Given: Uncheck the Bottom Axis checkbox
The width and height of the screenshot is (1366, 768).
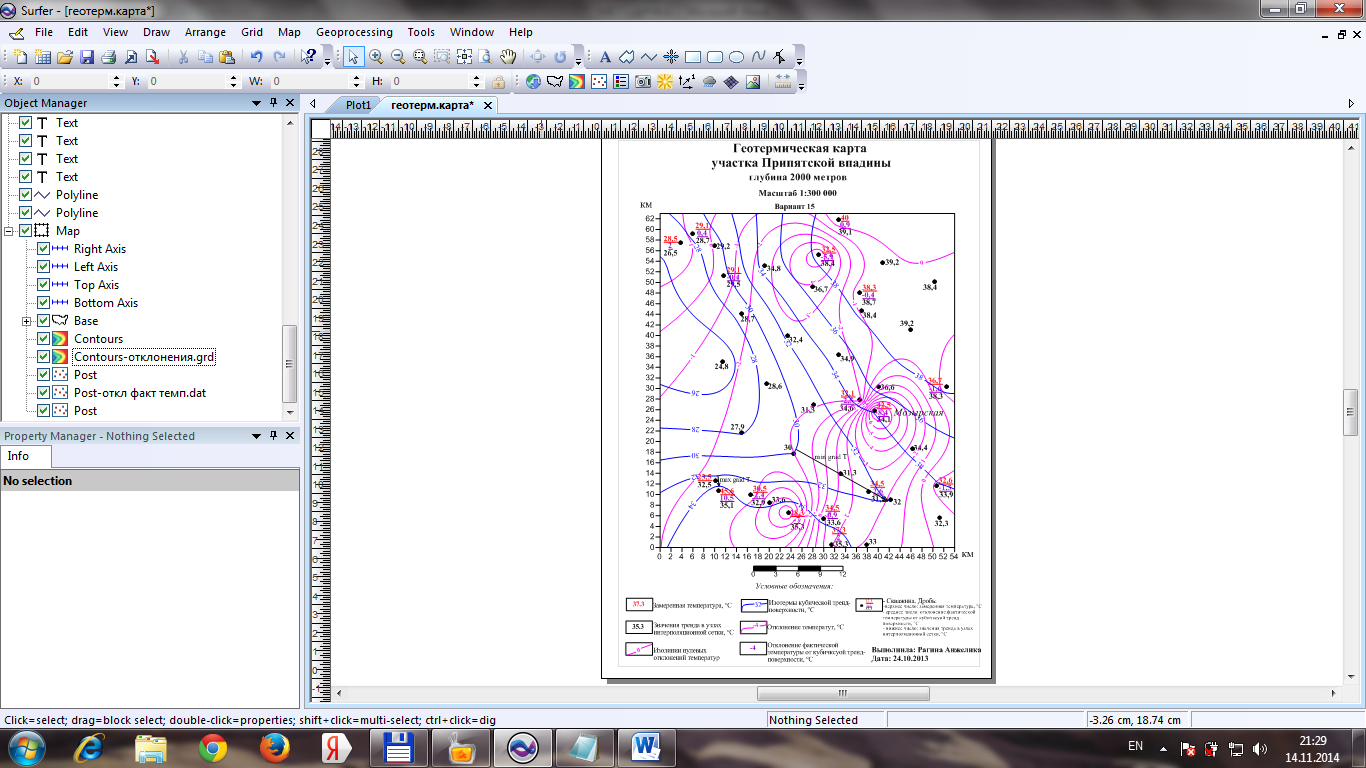Looking at the screenshot, I should pyautogui.click(x=43, y=303).
